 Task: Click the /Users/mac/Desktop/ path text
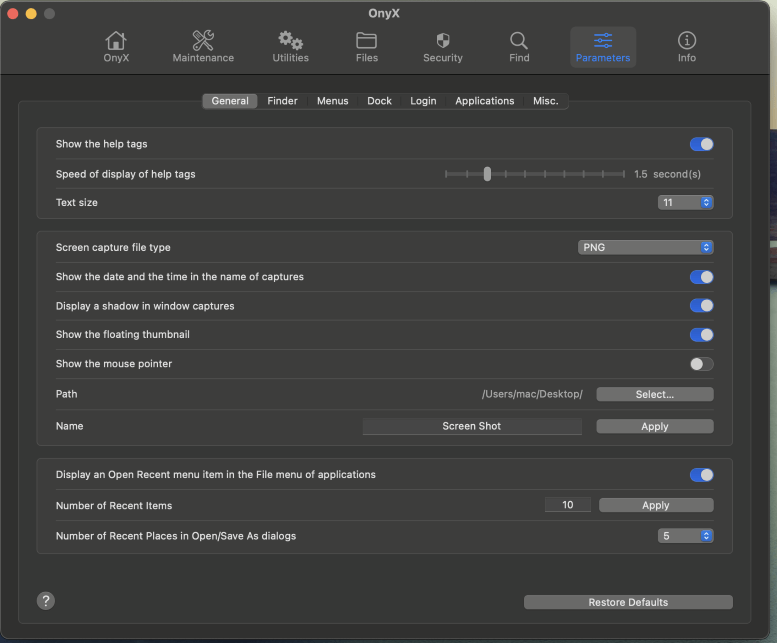click(x=532, y=394)
